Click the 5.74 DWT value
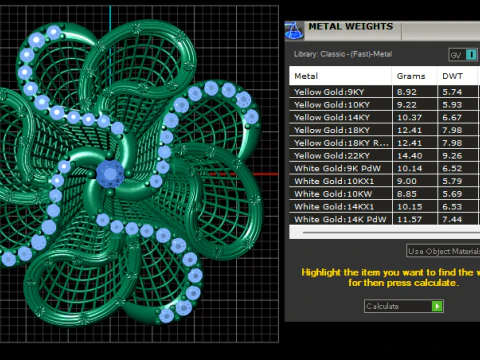Viewport: 480px width, 360px height. [452, 92]
